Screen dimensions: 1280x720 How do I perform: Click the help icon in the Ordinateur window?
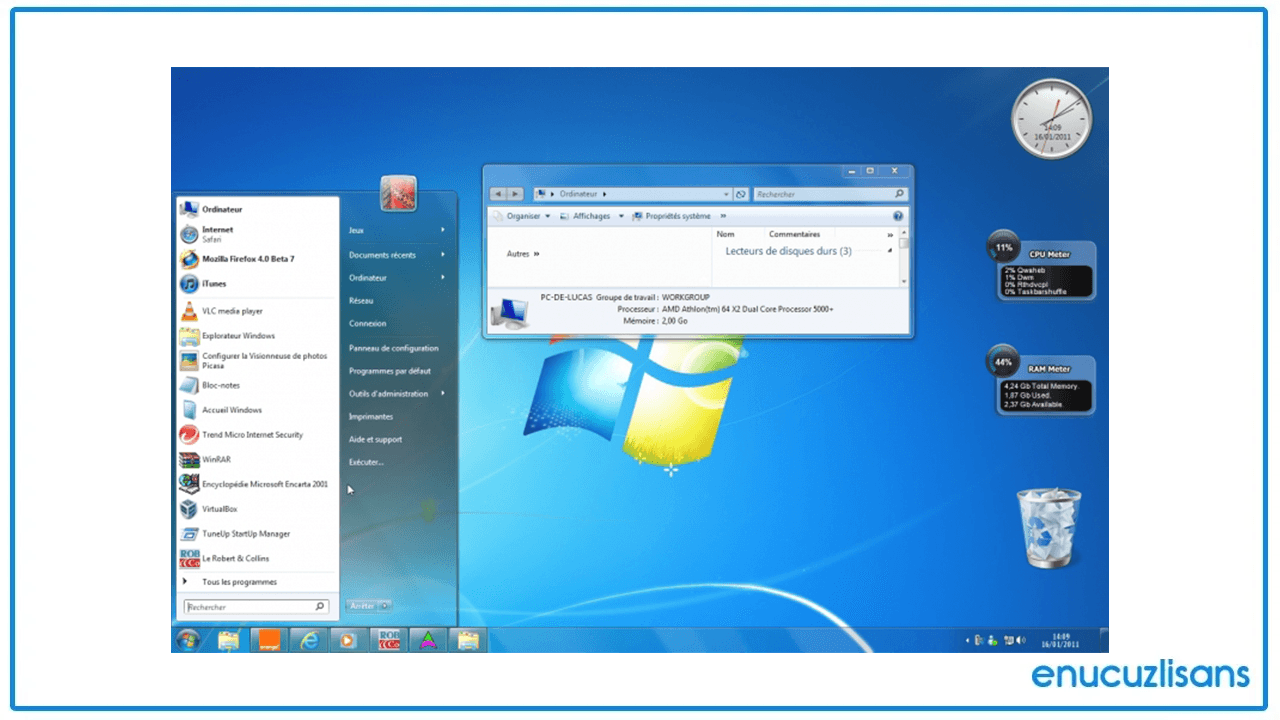coord(898,216)
